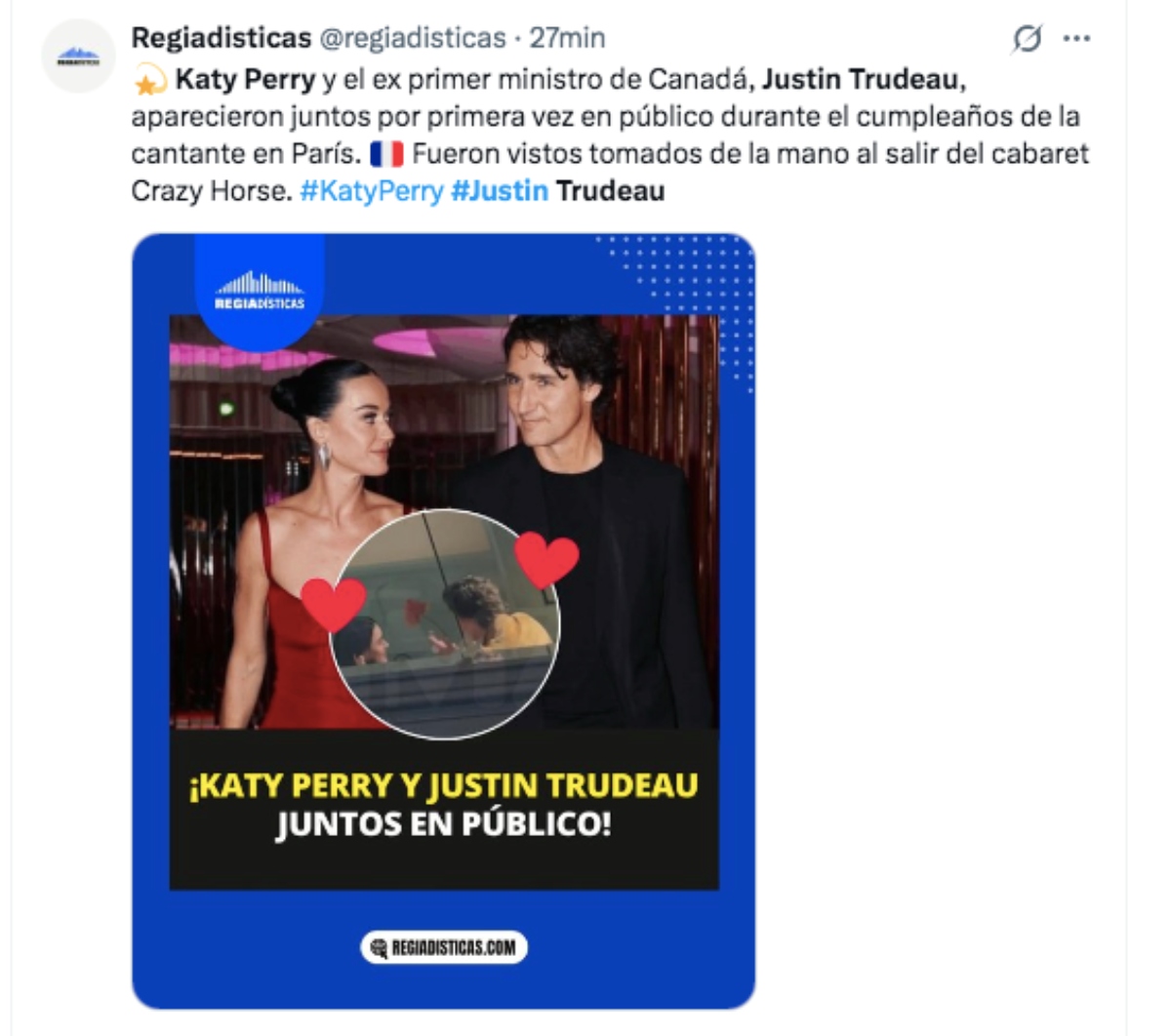Open the #KatyPerry hashtag
Screen dimensions: 1171x1036
371,190
